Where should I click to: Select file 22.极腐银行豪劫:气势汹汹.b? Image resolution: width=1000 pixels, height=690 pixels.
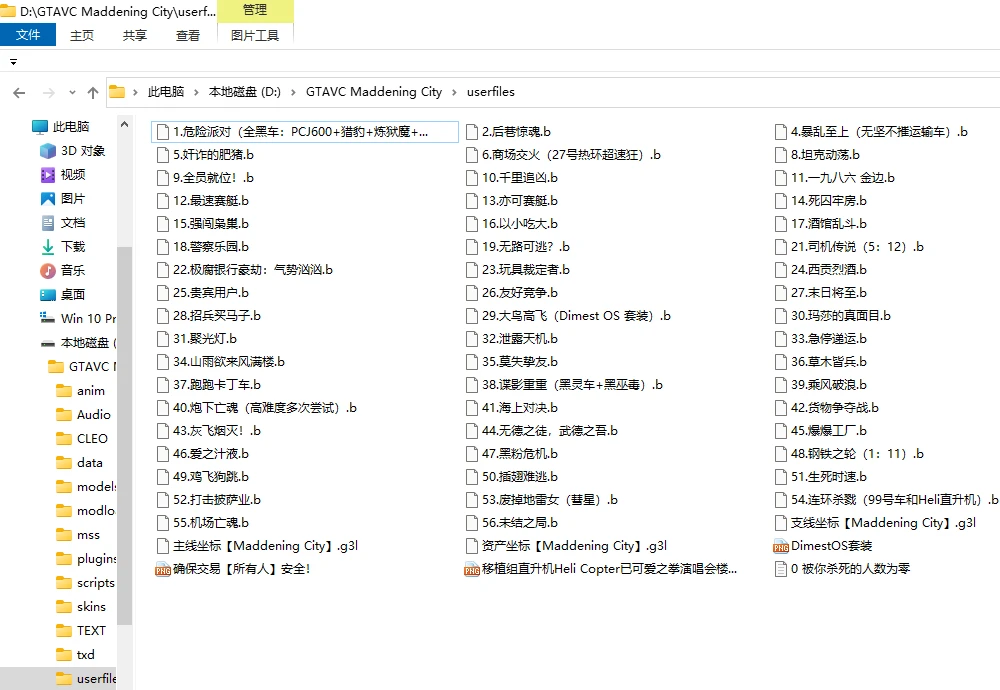(x=245, y=270)
